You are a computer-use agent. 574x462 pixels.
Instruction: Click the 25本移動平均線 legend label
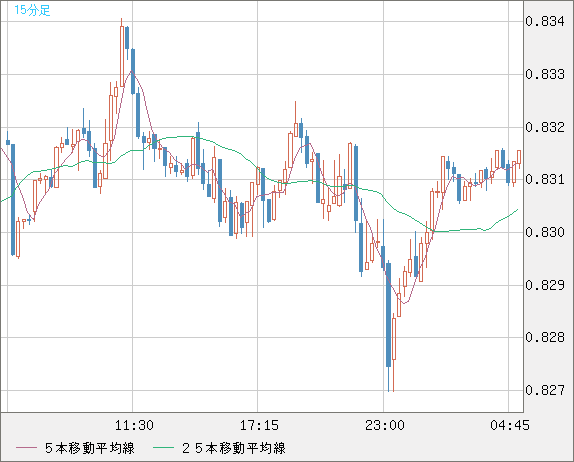point(234,448)
